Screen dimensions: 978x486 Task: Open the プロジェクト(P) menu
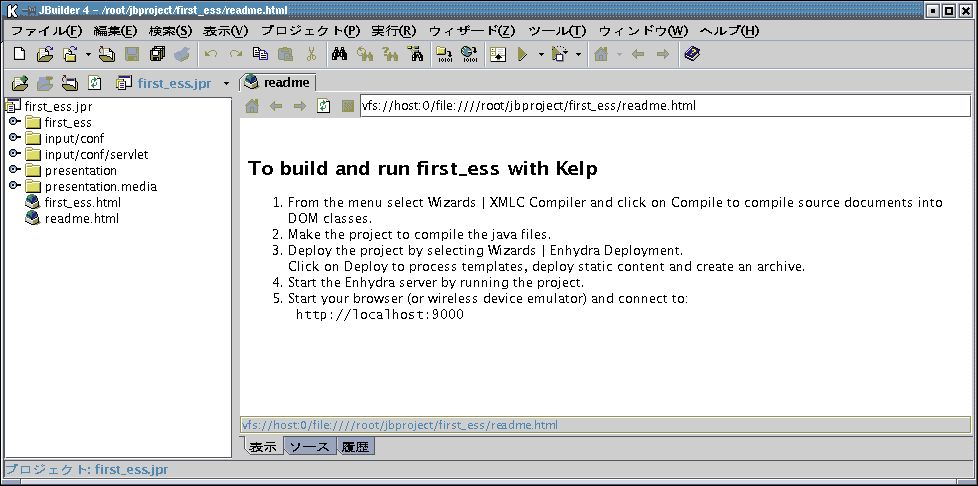tap(310, 31)
